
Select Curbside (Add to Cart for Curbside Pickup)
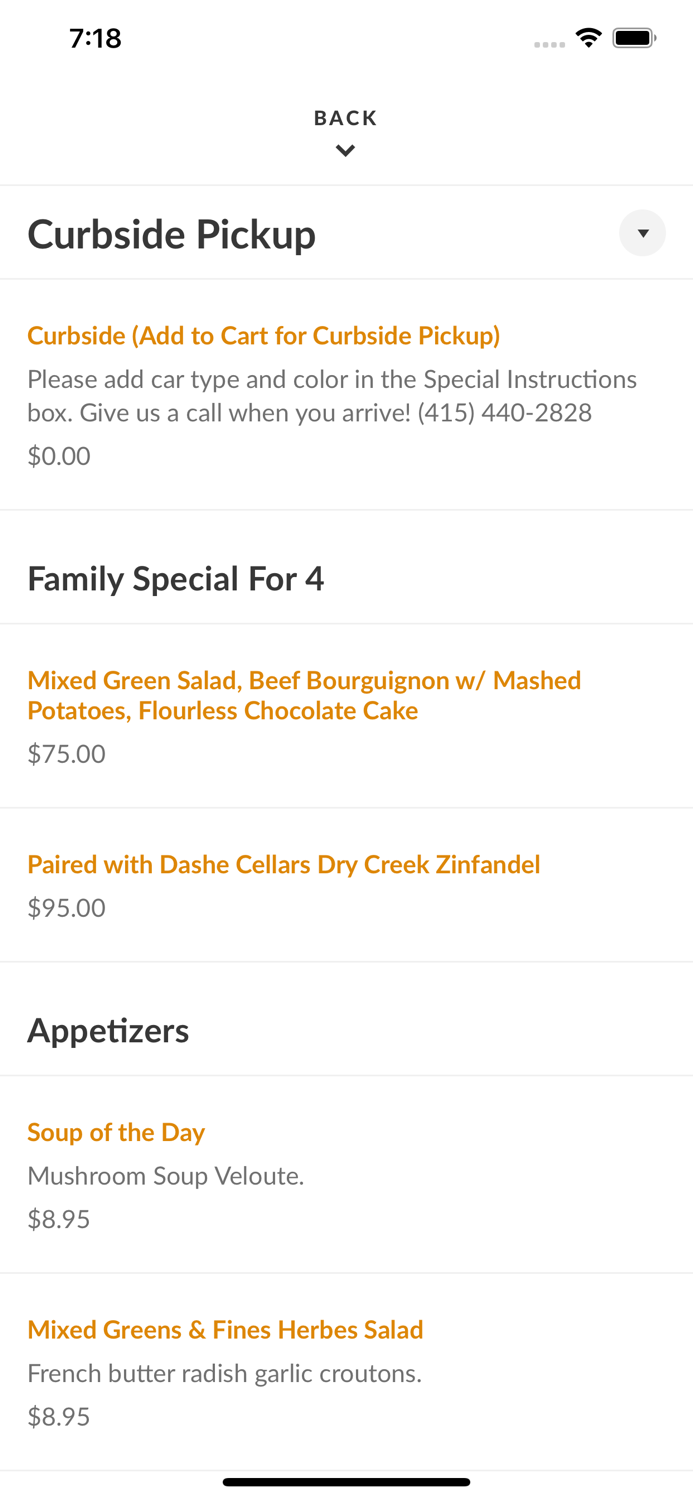263,336
